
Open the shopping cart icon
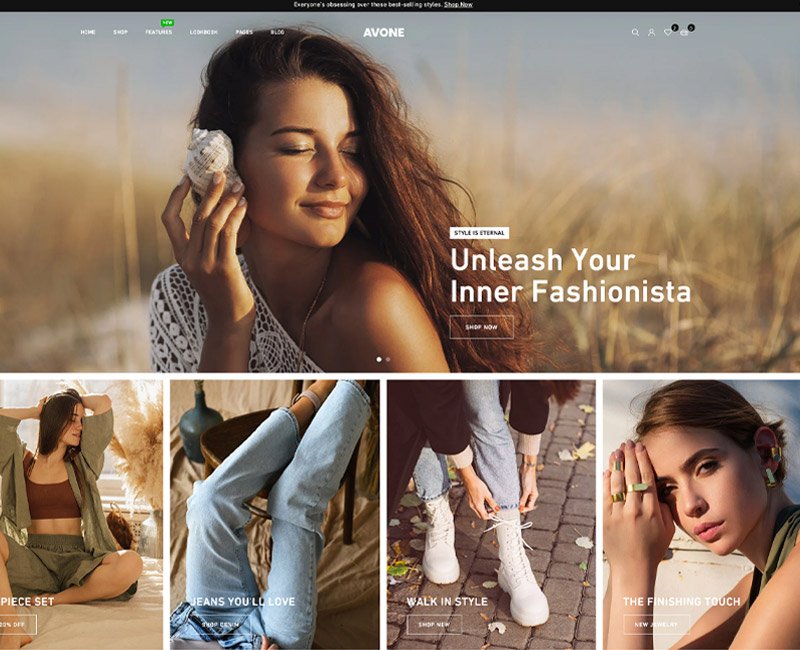[684, 32]
